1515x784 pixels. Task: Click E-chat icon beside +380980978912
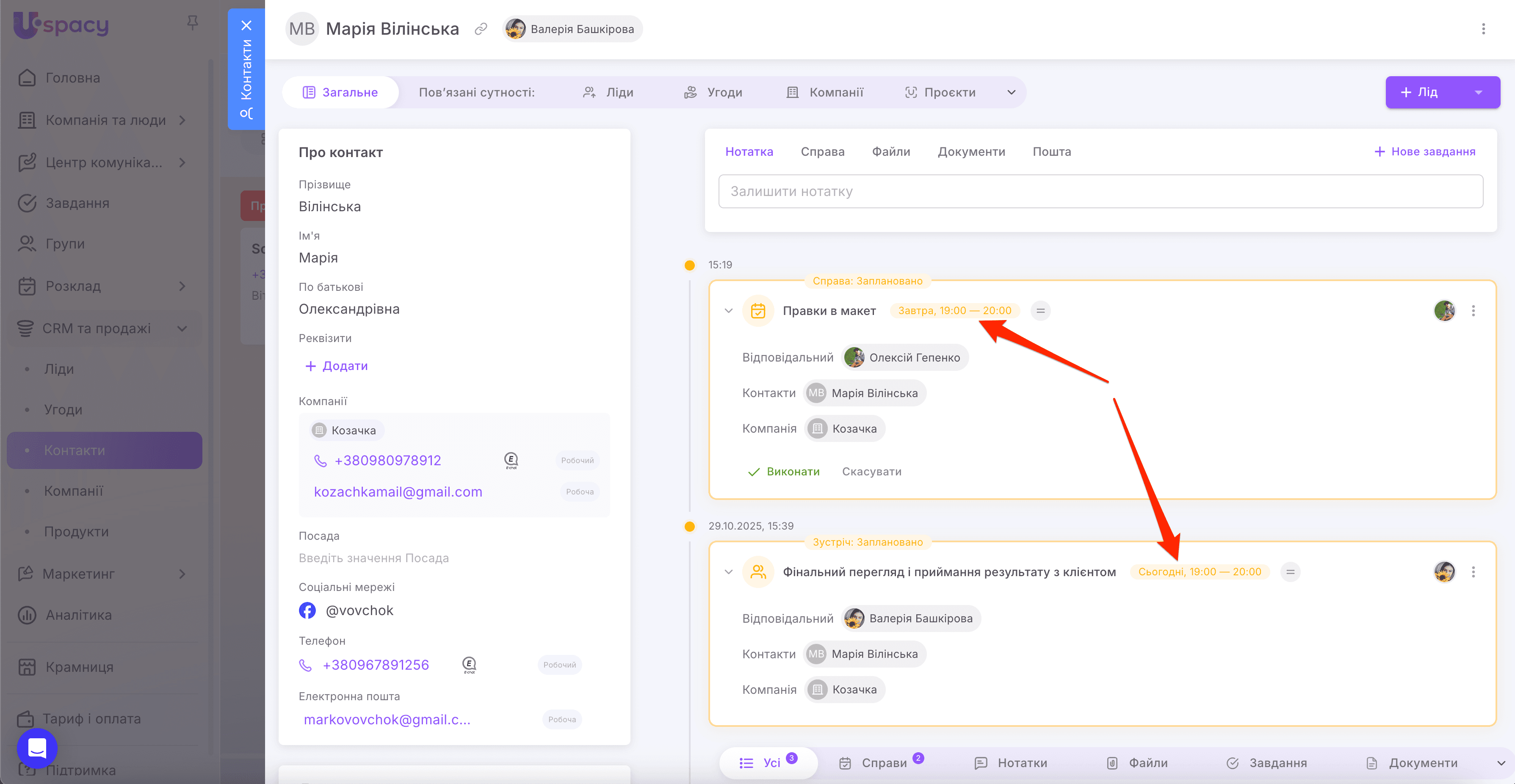point(511,461)
